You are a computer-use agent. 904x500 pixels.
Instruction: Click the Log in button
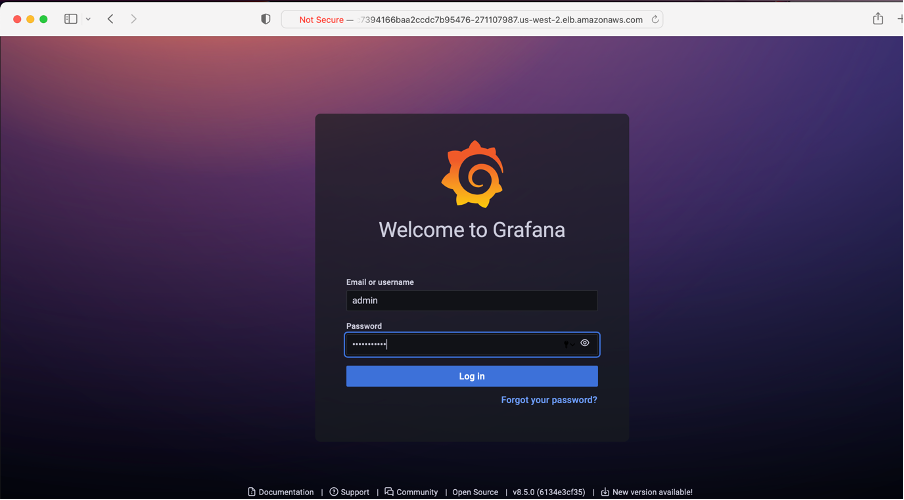[472, 376]
